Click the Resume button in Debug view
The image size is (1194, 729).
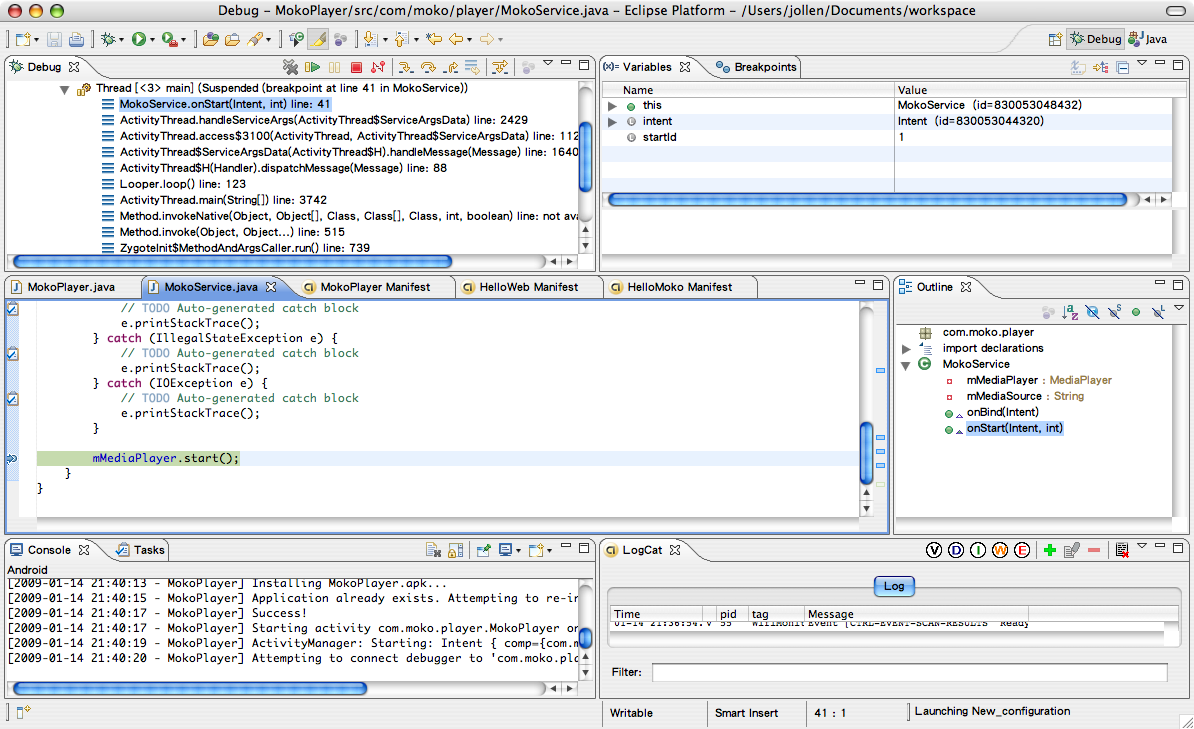tap(312, 67)
